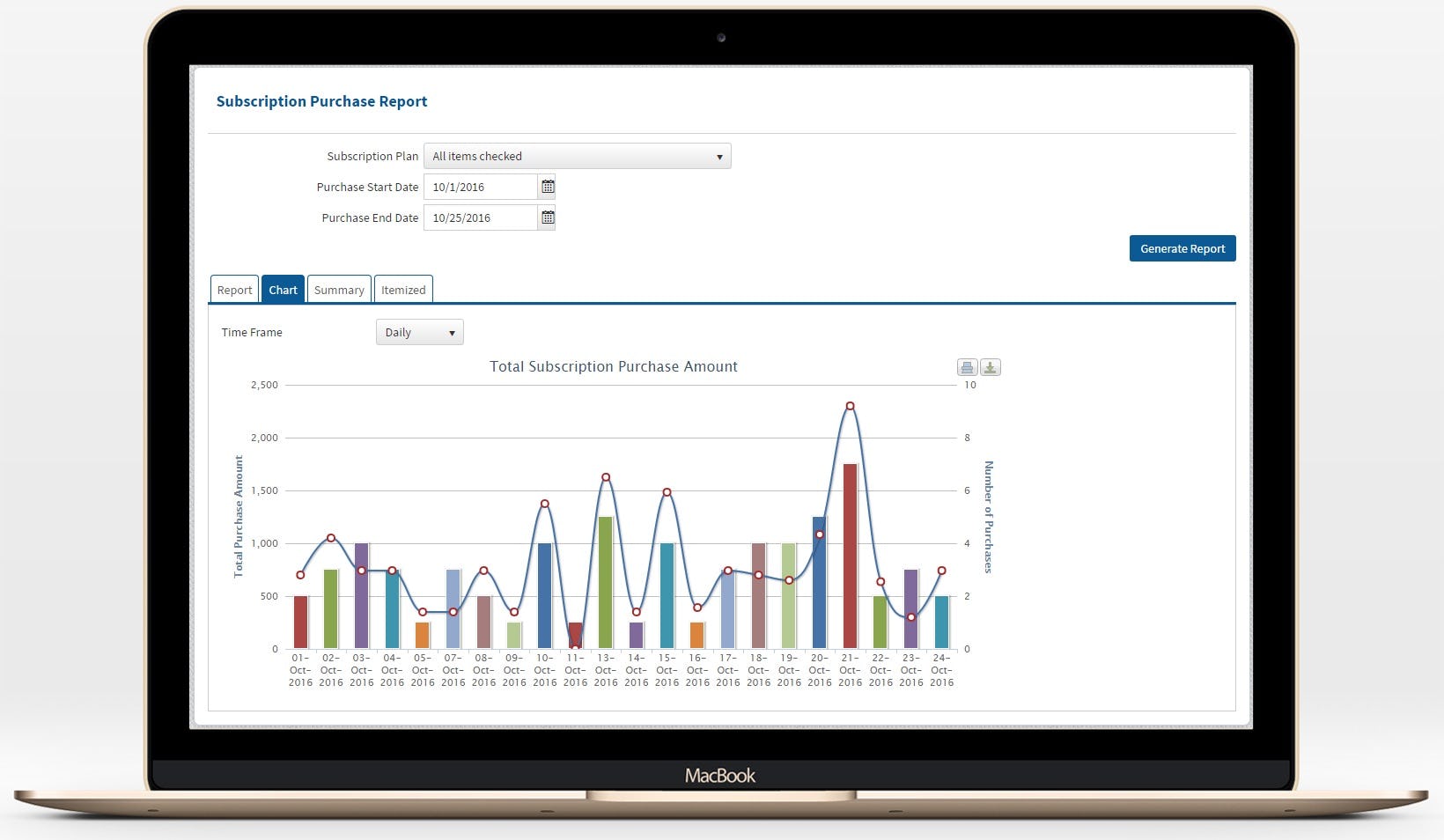Click the blue bar for 10-Oct-2016

(x=544, y=586)
